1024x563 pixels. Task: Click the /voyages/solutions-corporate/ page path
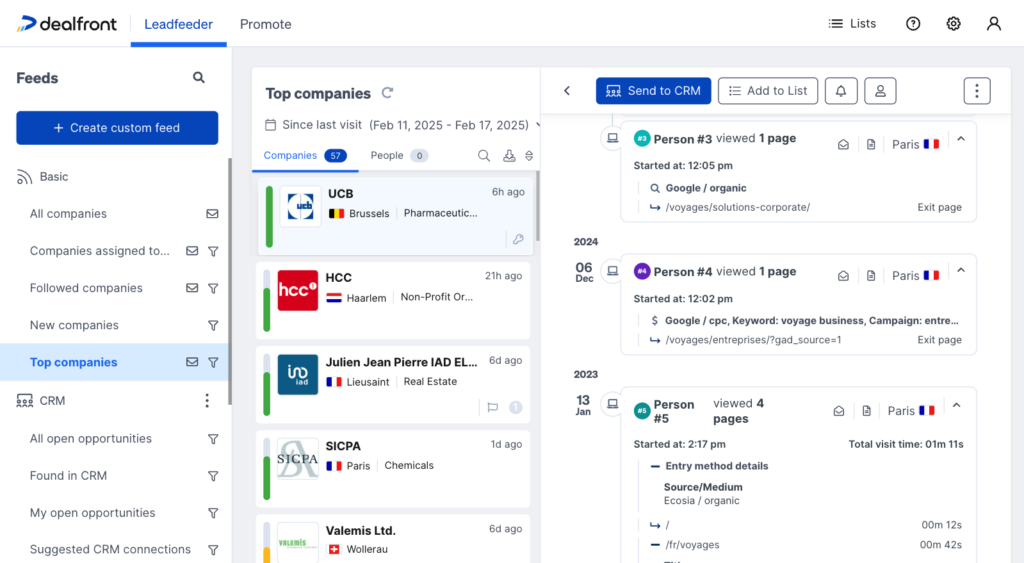click(x=737, y=207)
